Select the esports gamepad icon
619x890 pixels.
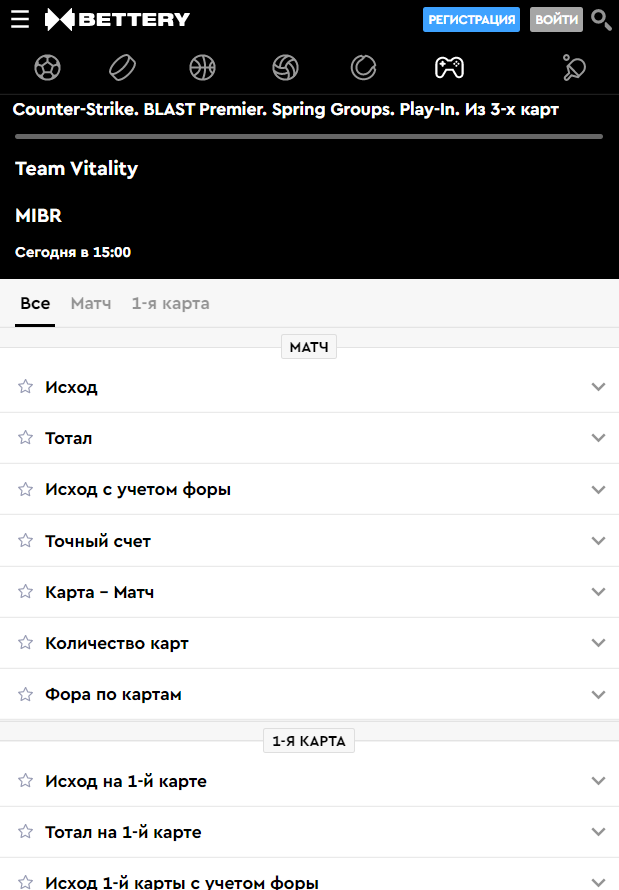(x=448, y=67)
